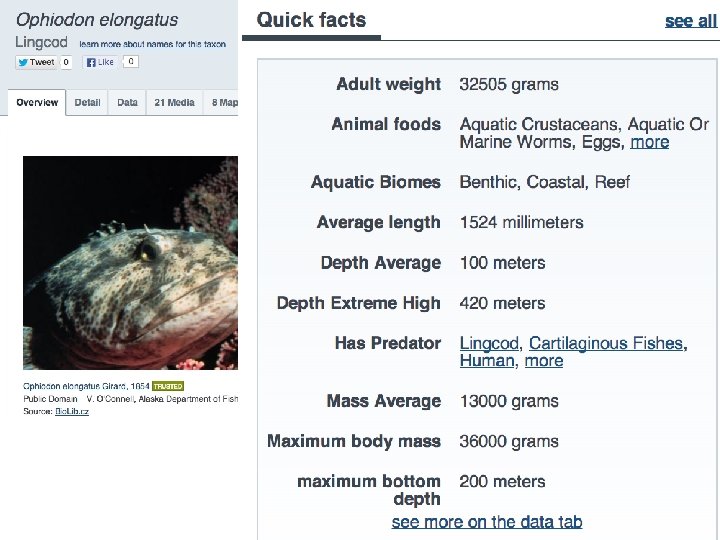Click the Facebook Like button

(x=101, y=62)
